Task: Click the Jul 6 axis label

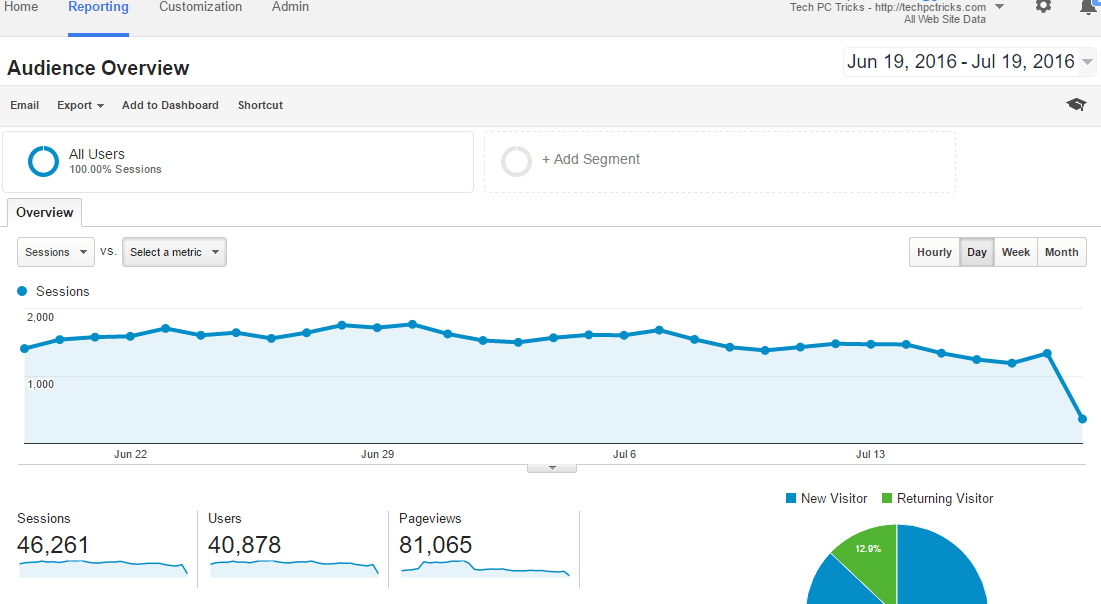Action: coord(624,454)
